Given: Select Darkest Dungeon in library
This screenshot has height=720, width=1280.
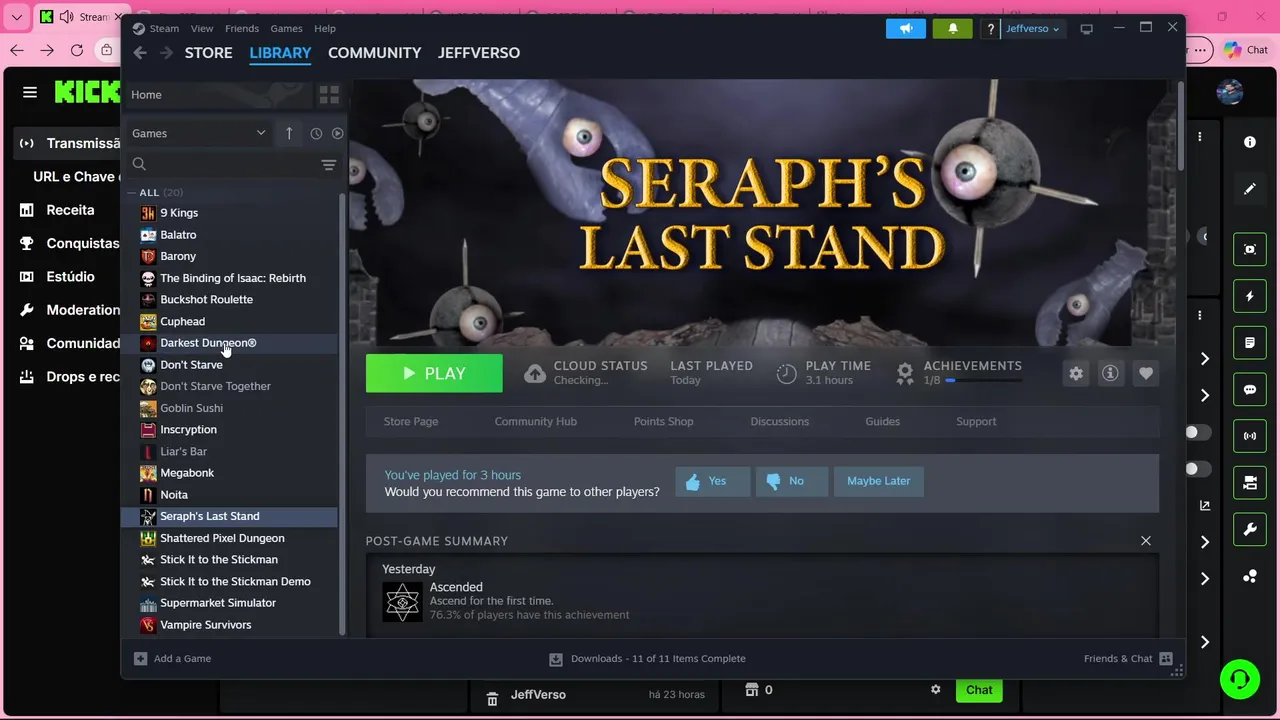Looking at the screenshot, I should click(x=231, y=343).
